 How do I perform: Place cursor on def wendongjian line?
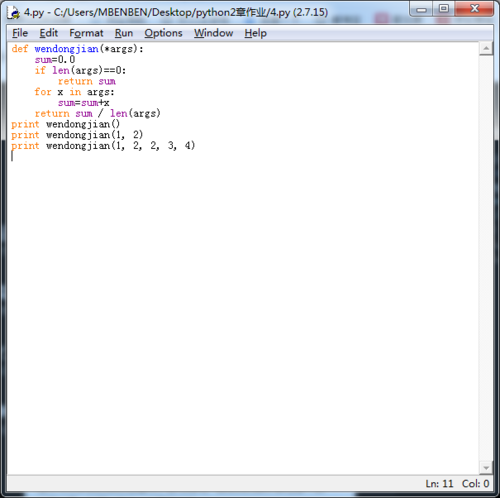77,49
